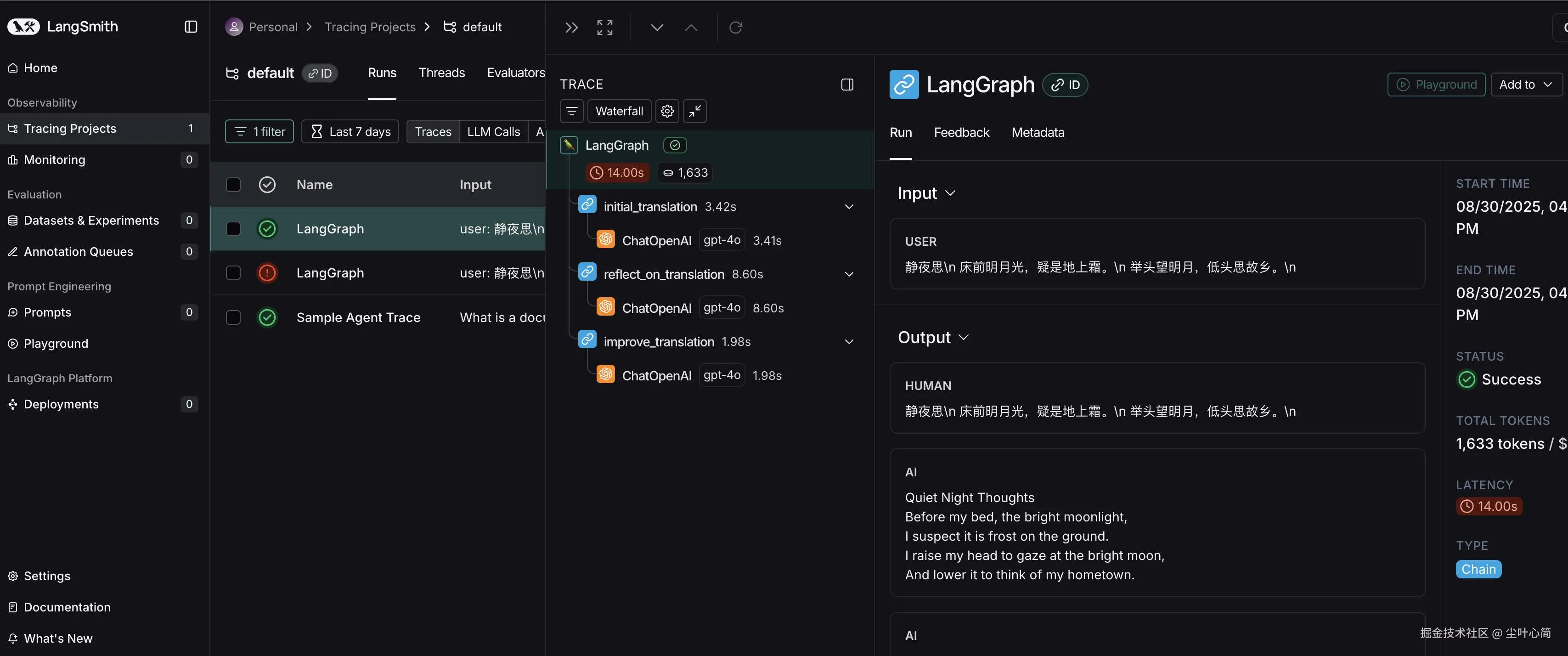Switch to the Runs tab
The width and height of the screenshot is (1568, 656).
(x=382, y=73)
